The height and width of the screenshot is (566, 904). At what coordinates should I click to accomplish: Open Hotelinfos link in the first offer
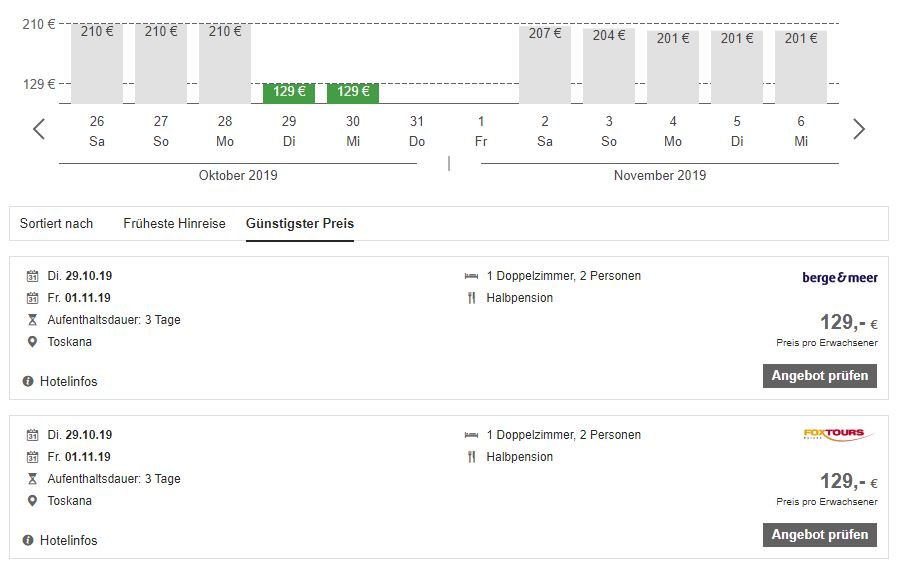[68, 381]
